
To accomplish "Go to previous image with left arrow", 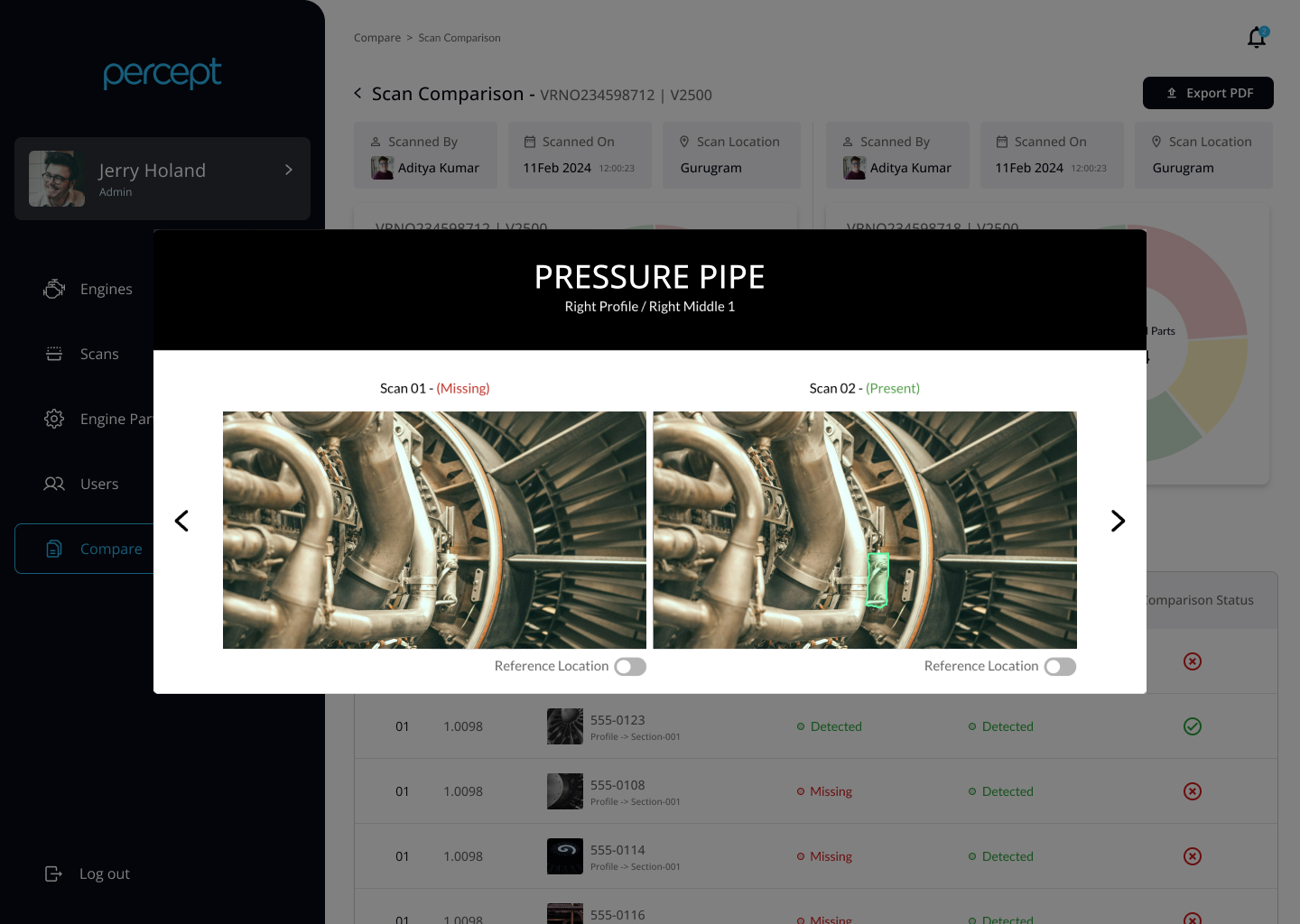I will pos(181,521).
